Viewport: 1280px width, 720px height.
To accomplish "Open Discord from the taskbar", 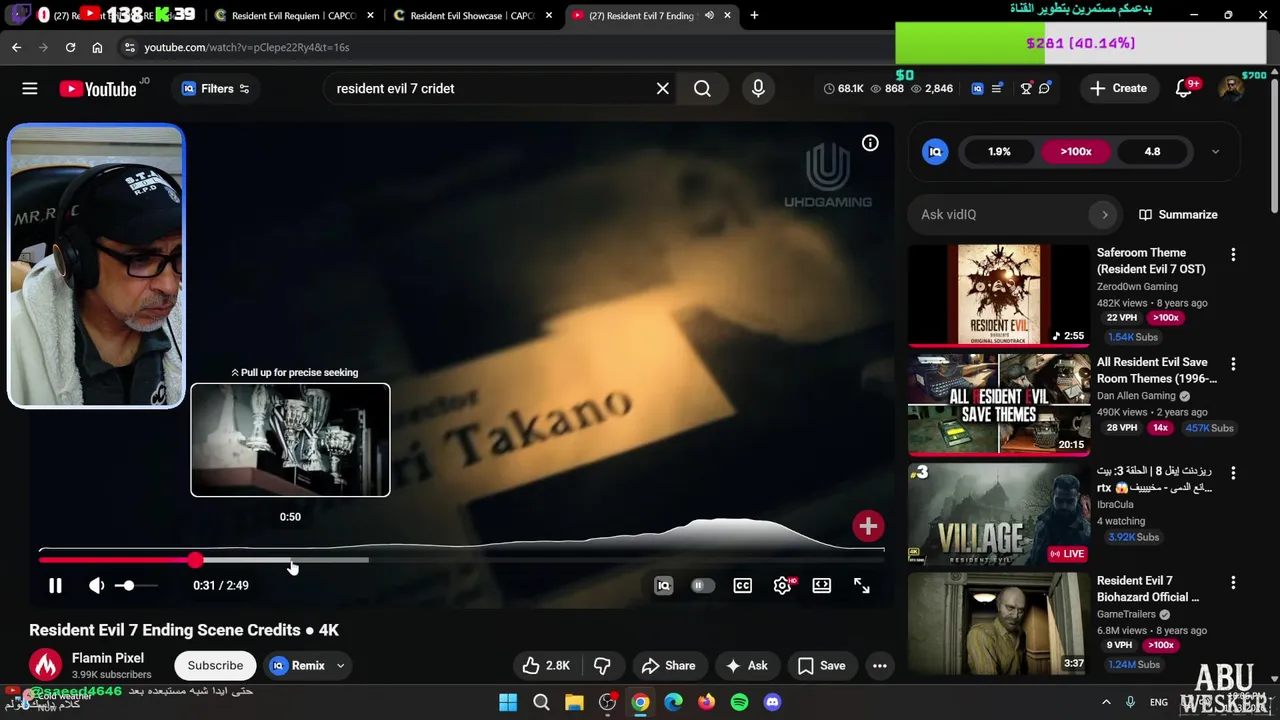I will coord(772,702).
